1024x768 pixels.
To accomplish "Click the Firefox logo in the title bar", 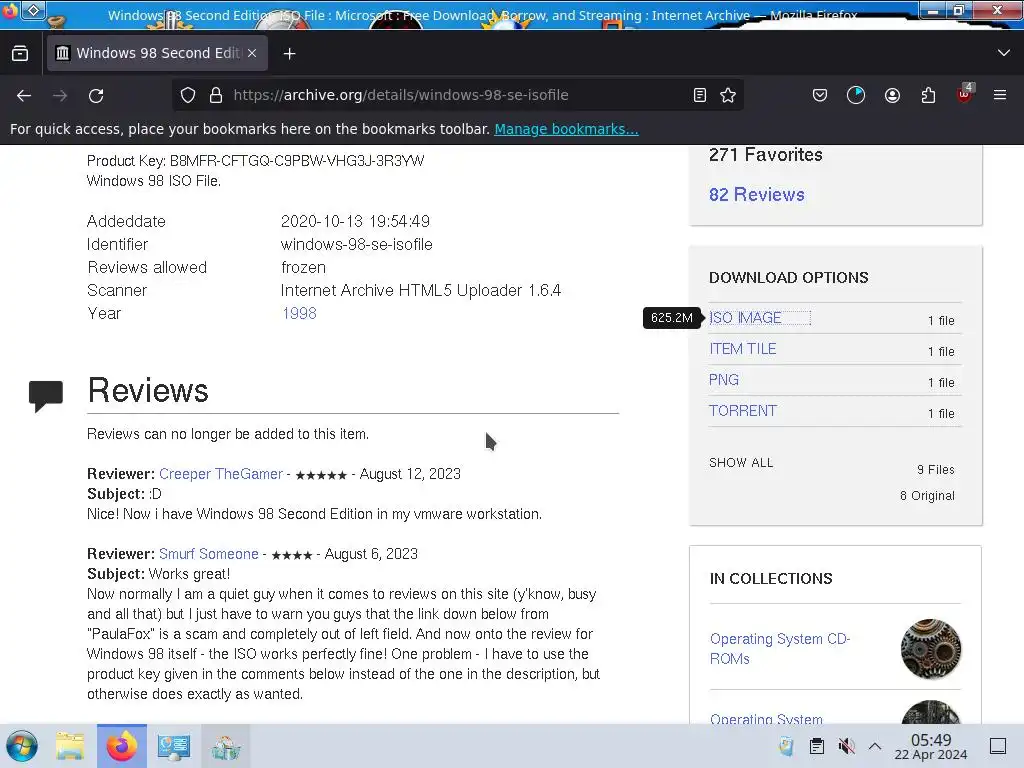I will click(10, 10).
